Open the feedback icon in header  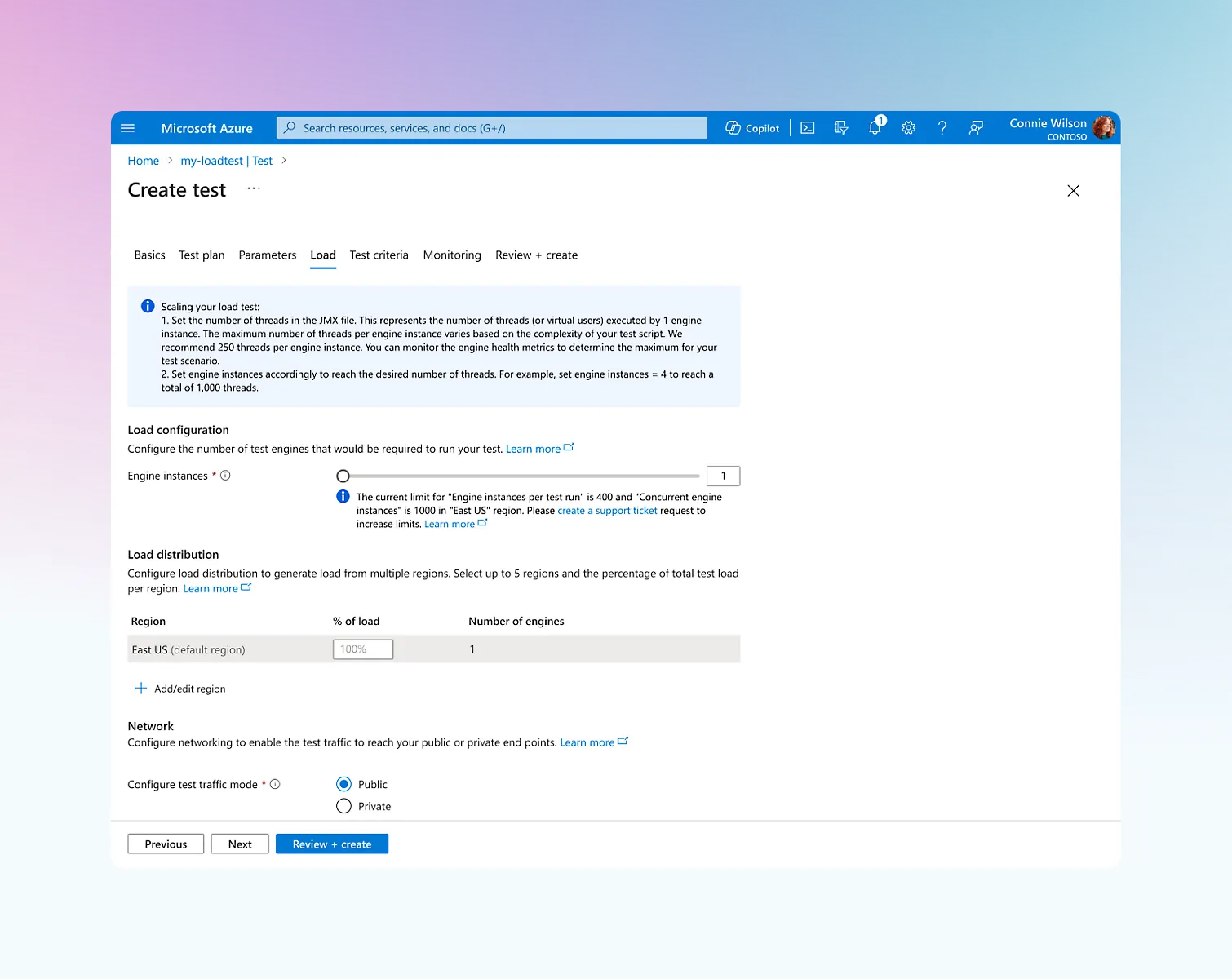coord(975,128)
